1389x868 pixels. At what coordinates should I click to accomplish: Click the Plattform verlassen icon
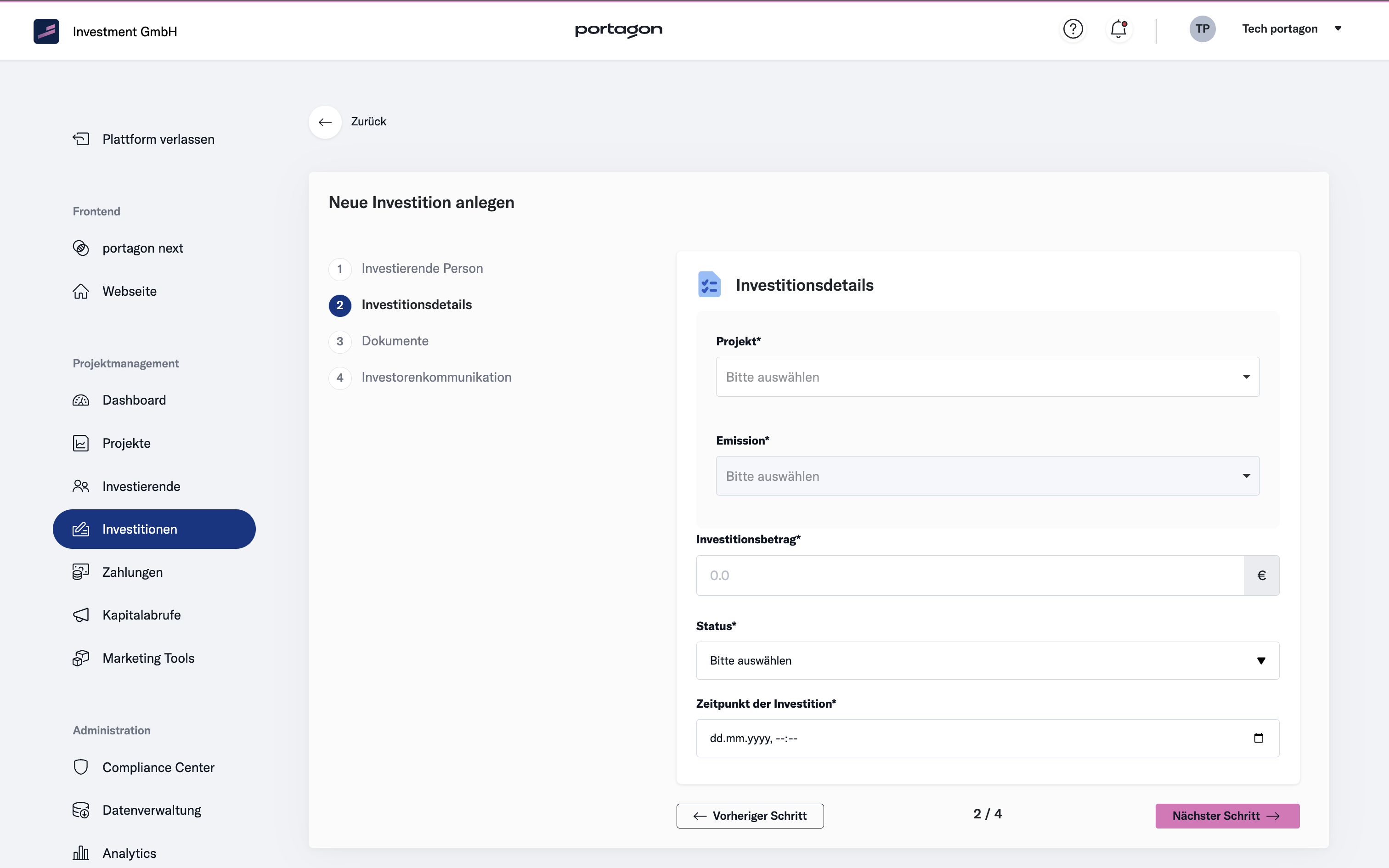coord(81,139)
